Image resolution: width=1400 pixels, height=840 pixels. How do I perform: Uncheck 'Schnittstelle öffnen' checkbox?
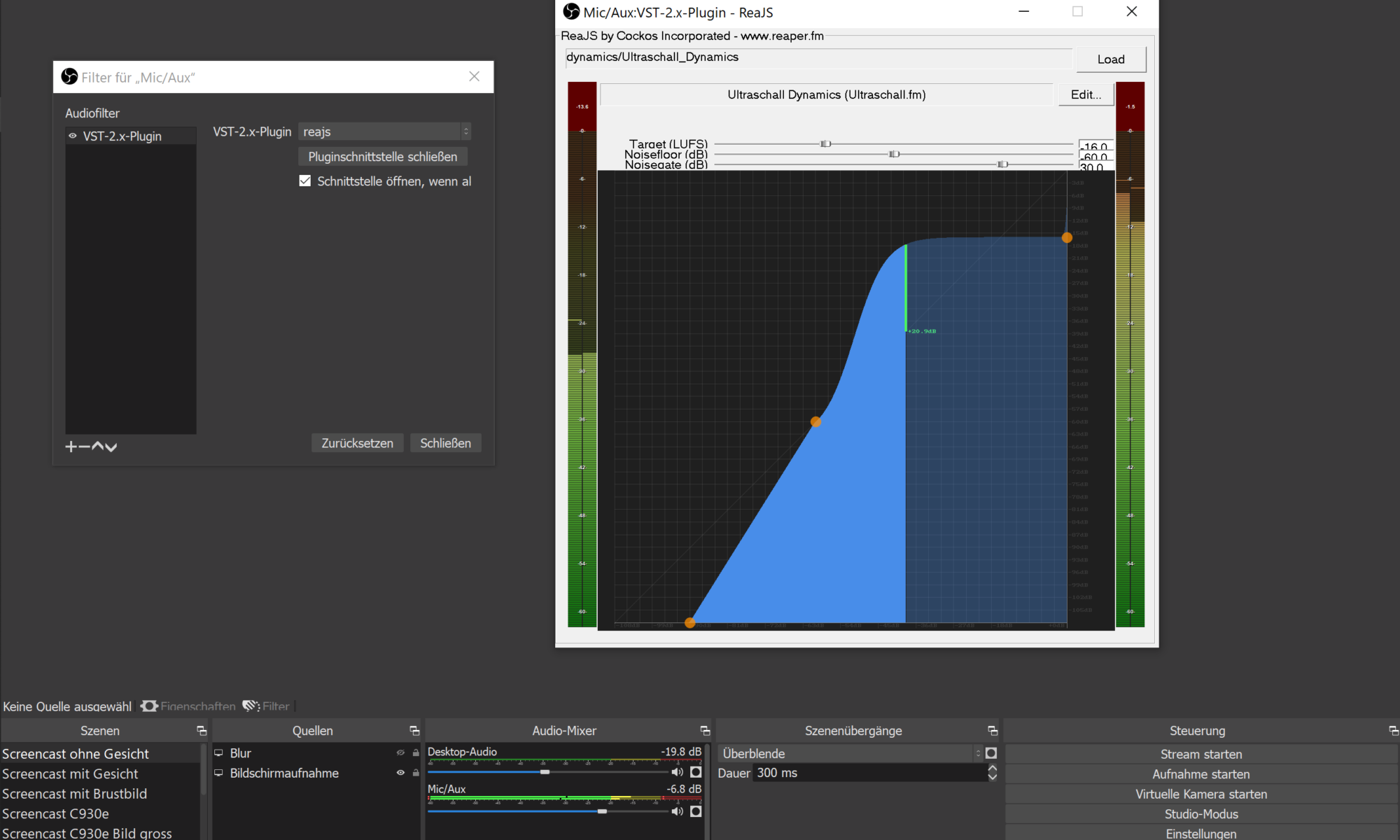305,181
